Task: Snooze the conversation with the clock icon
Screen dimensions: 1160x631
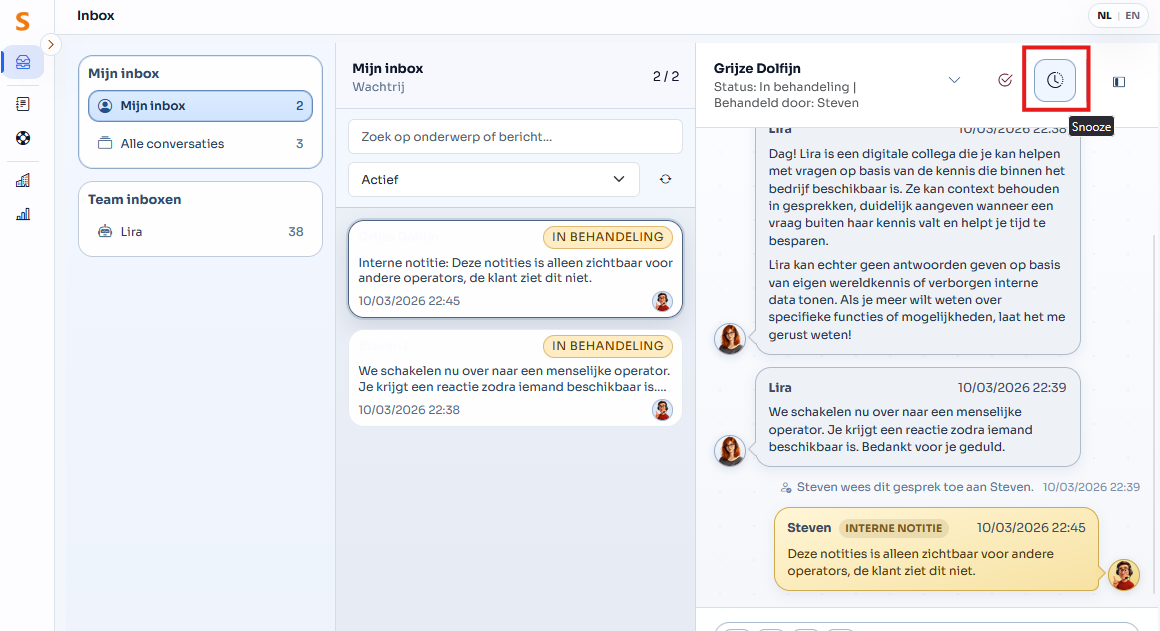Action: 1055,80
